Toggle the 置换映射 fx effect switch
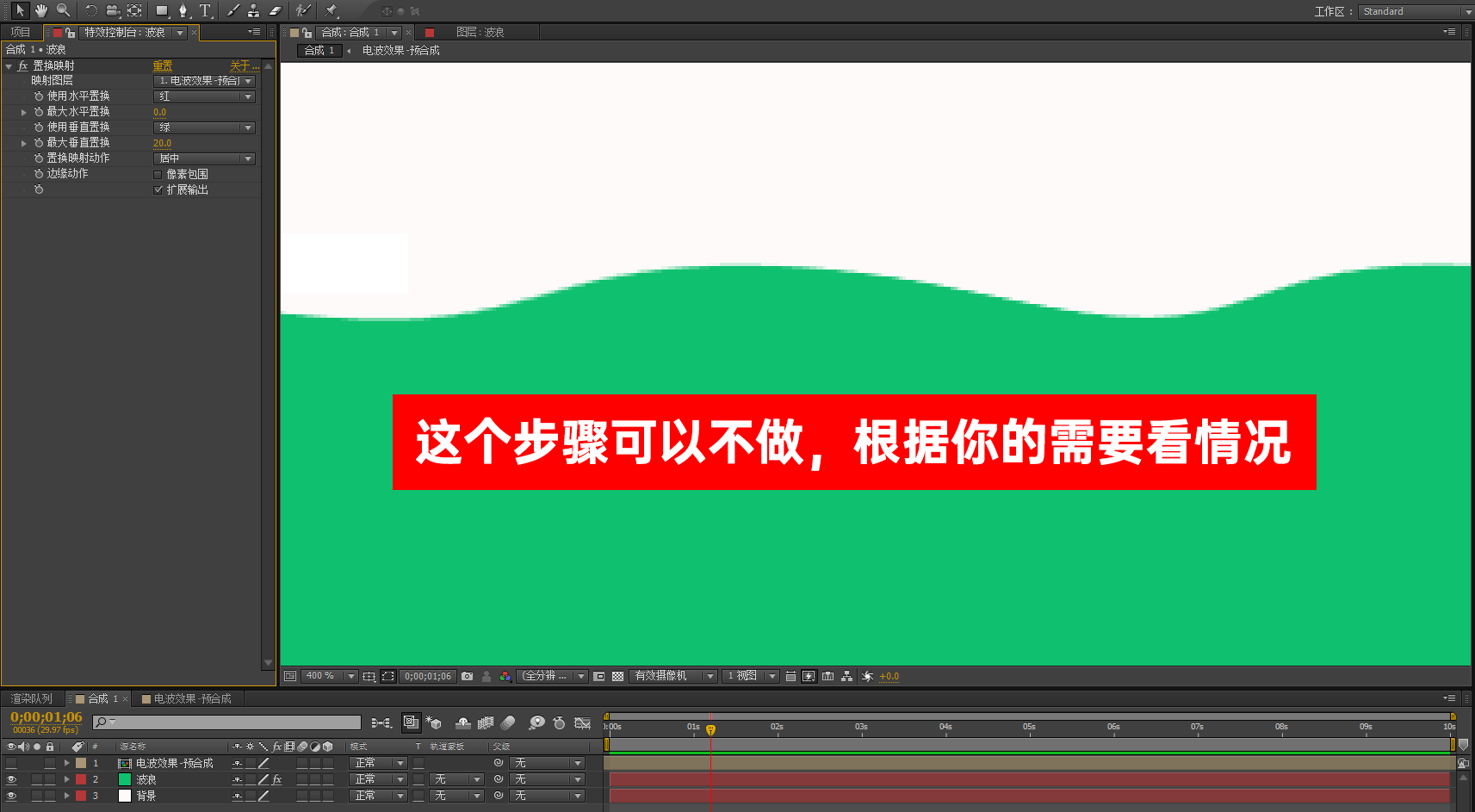 [x=23, y=65]
